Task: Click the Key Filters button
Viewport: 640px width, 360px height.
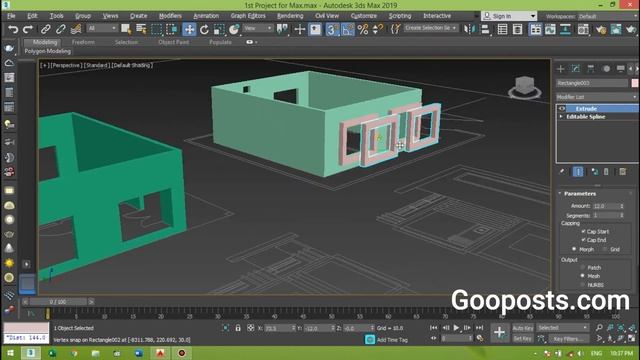Action: (568, 339)
